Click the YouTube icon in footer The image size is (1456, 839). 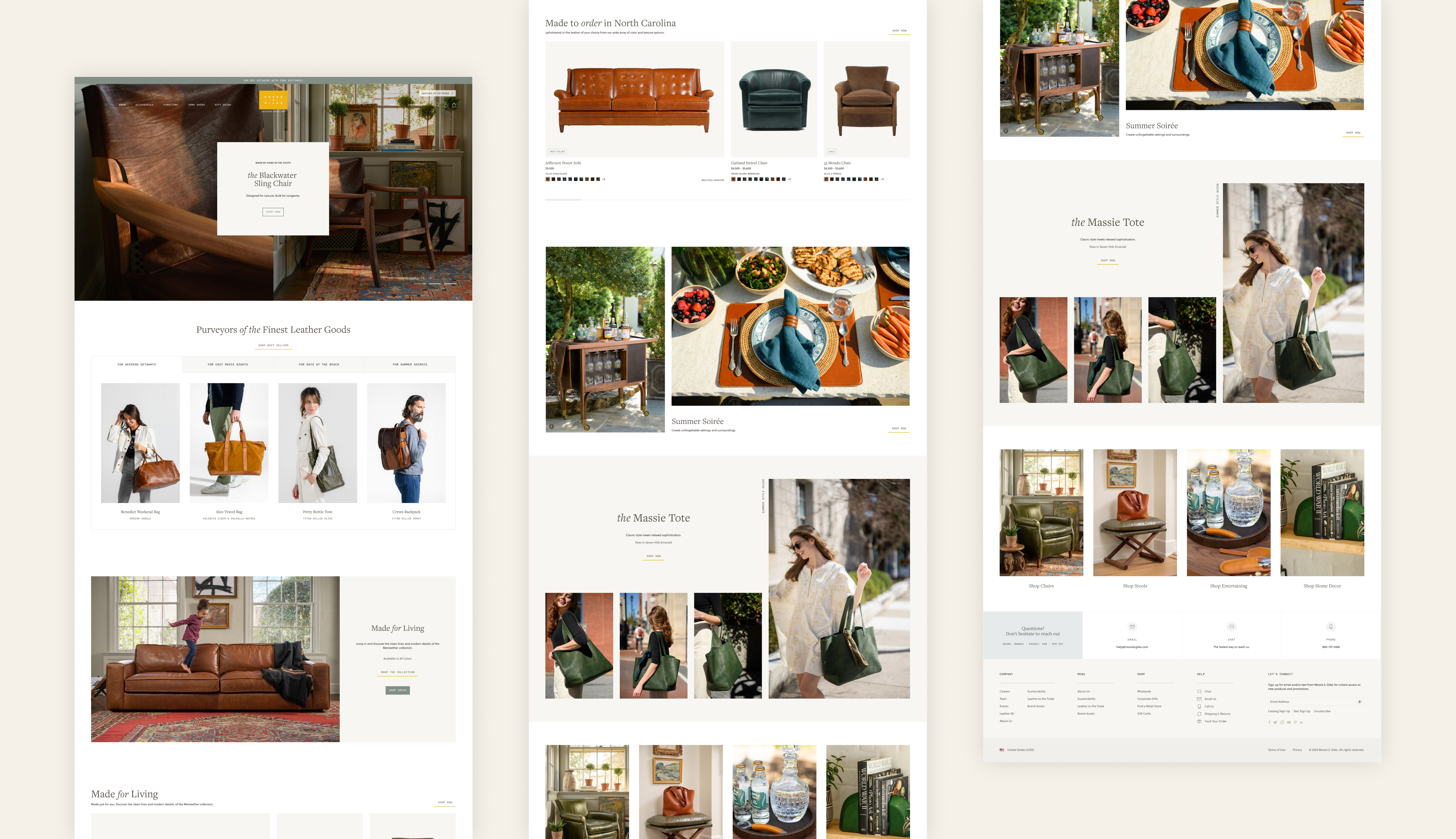(1289, 722)
